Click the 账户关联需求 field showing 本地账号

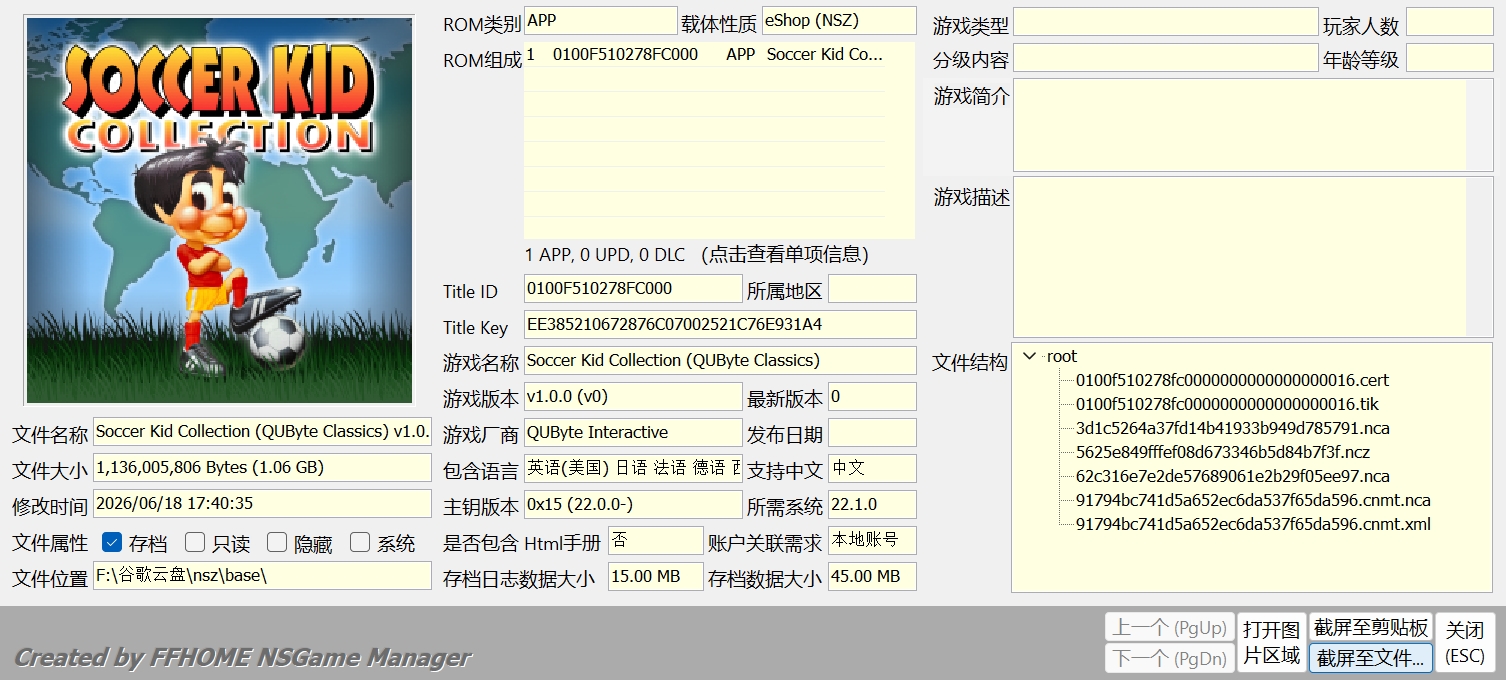[x=872, y=540]
